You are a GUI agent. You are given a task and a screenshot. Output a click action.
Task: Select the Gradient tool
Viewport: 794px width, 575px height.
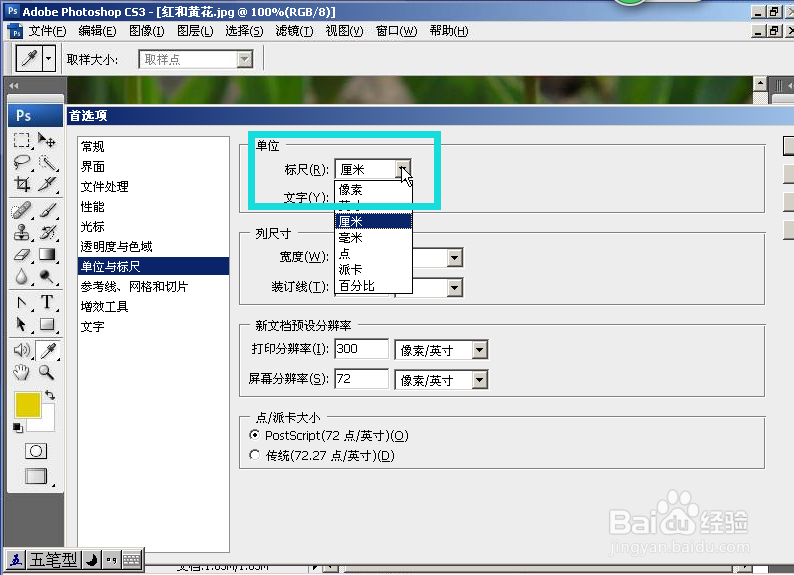[x=48, y=255]
